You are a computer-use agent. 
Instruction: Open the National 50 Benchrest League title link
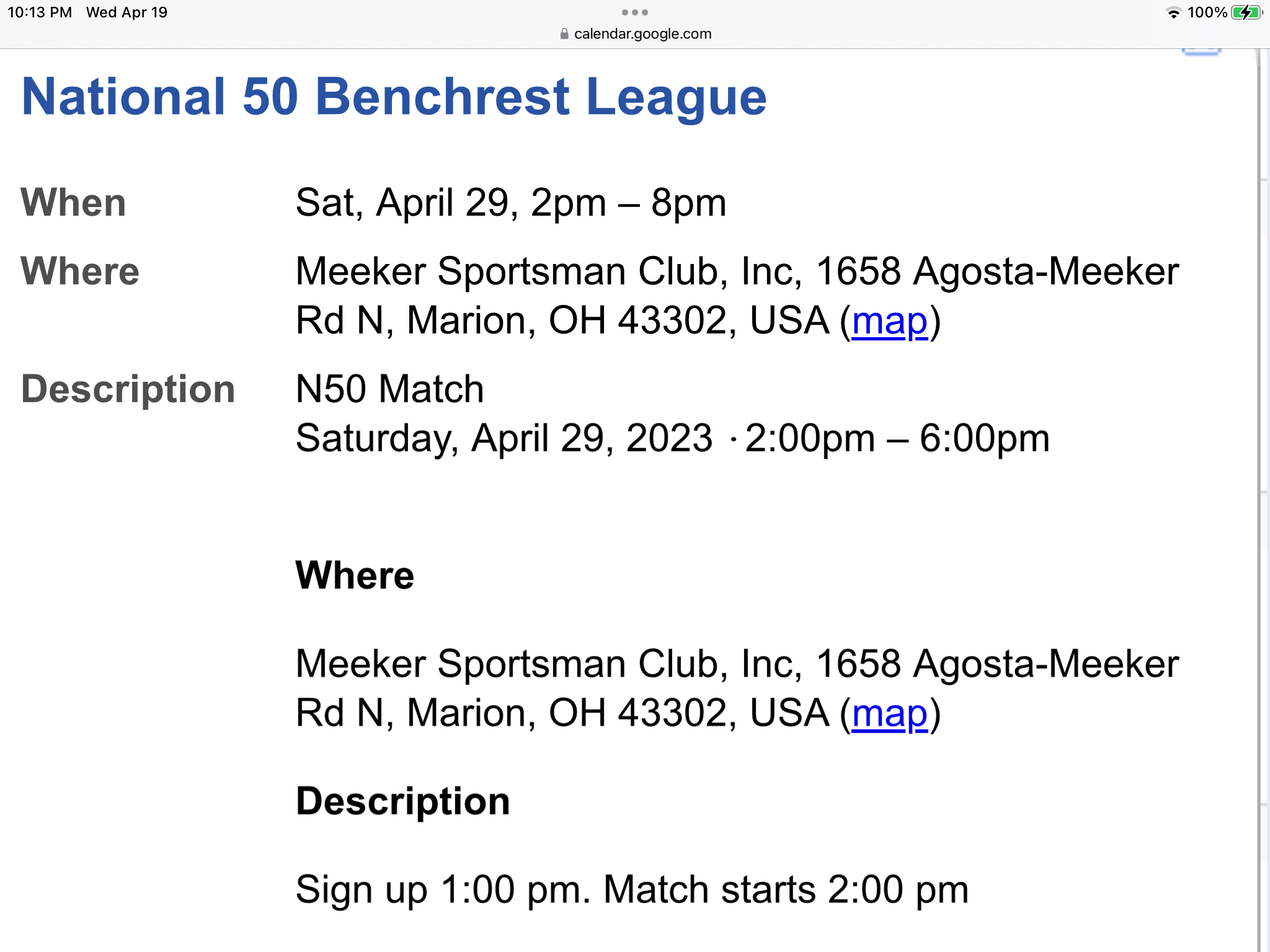[x=394, y=97]
